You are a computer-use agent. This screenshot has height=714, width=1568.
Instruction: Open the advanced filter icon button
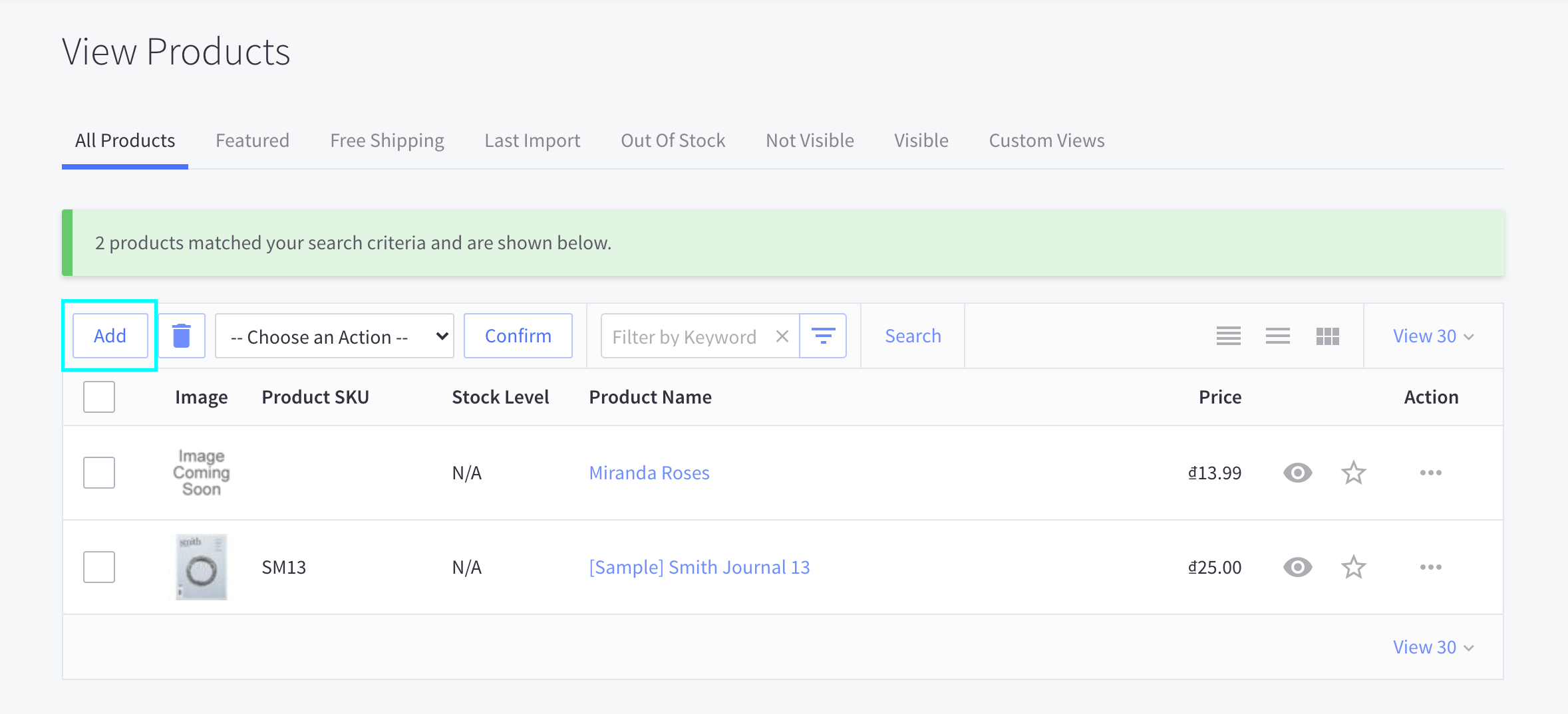click(x=823, y=336)
